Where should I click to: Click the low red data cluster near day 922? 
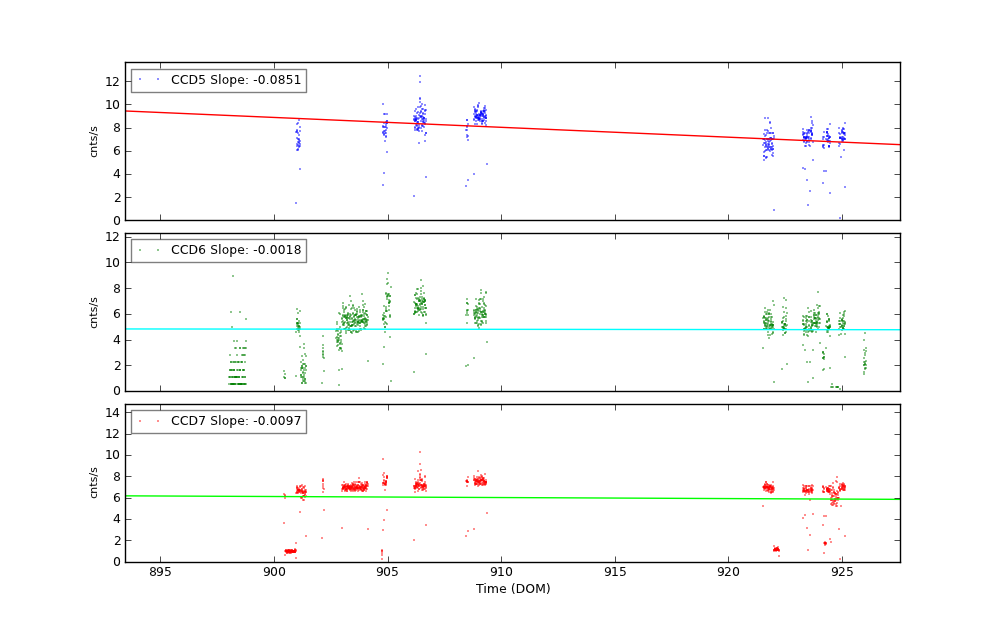pos(776,548)
